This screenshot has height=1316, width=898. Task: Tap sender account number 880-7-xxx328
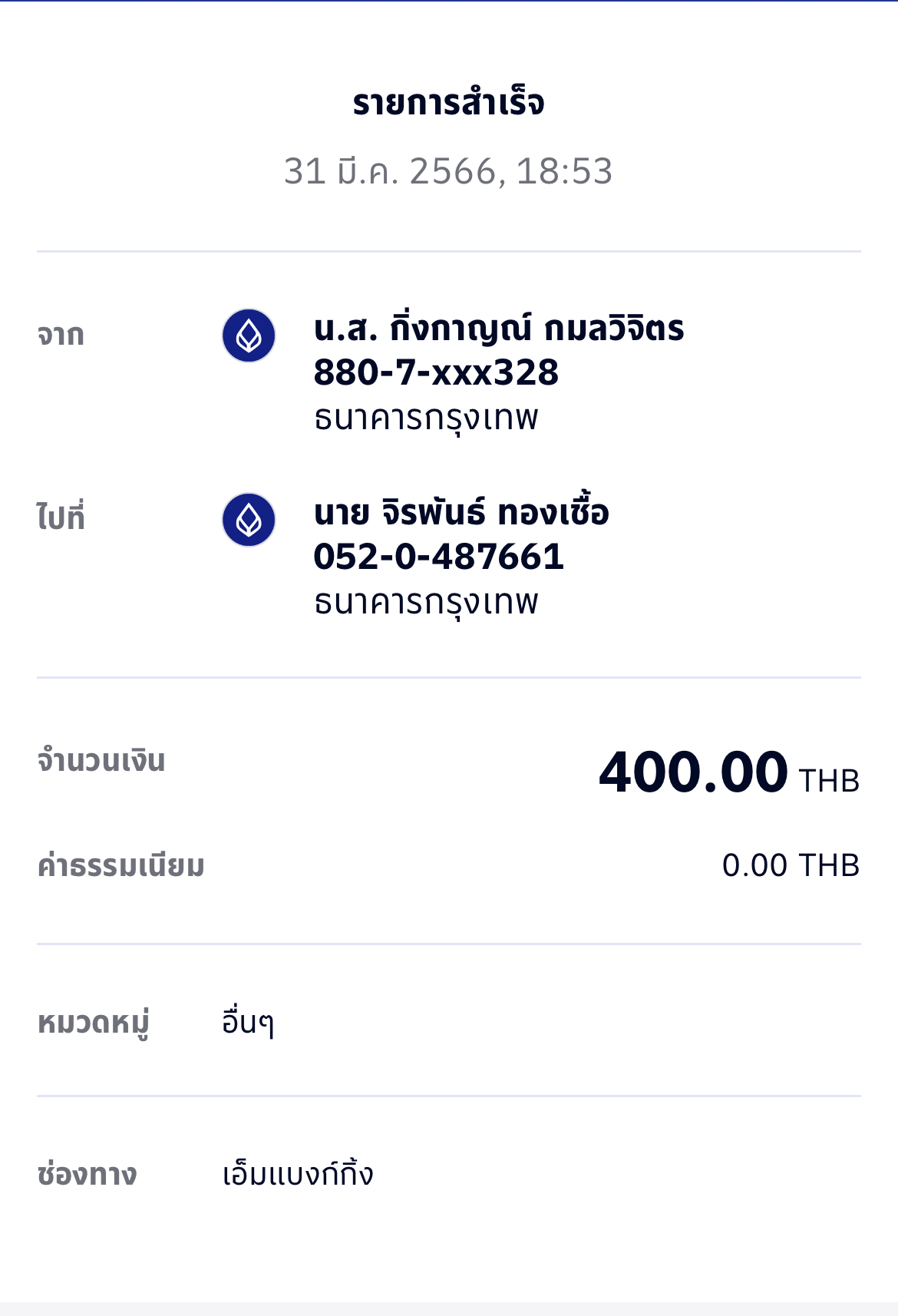tap(436, 372)
